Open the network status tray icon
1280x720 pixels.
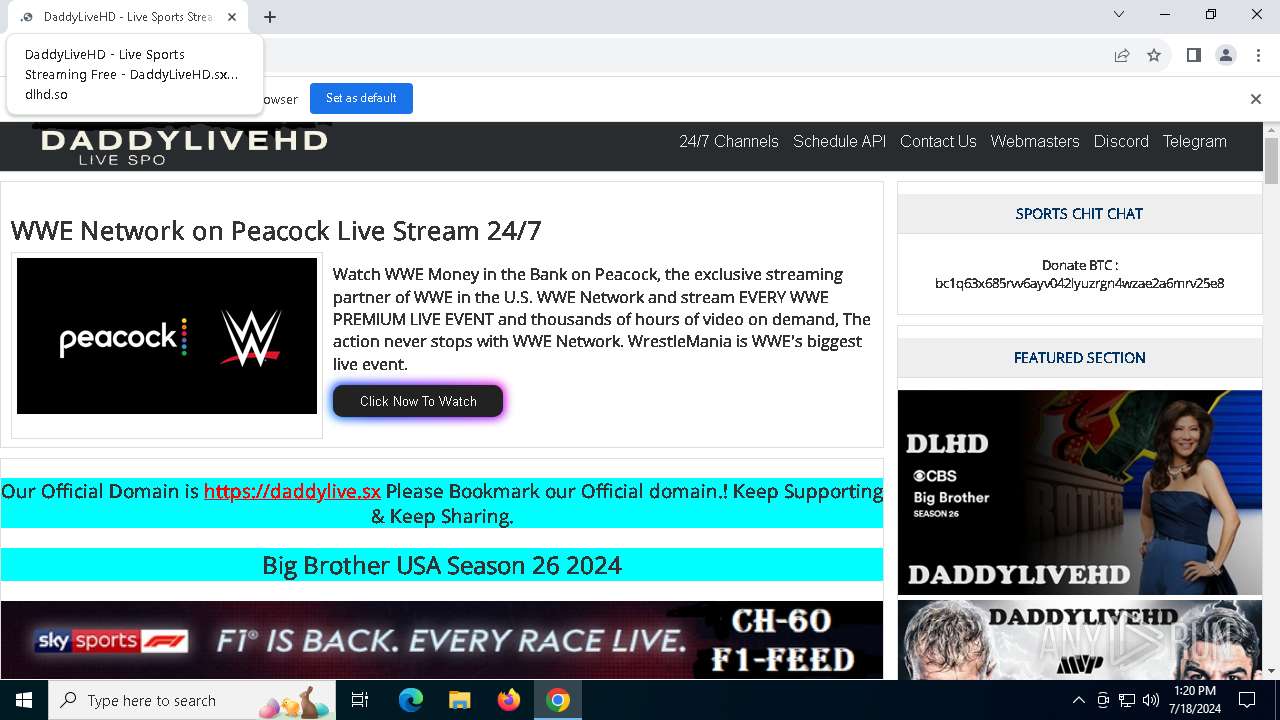[x=1127, y=700]
